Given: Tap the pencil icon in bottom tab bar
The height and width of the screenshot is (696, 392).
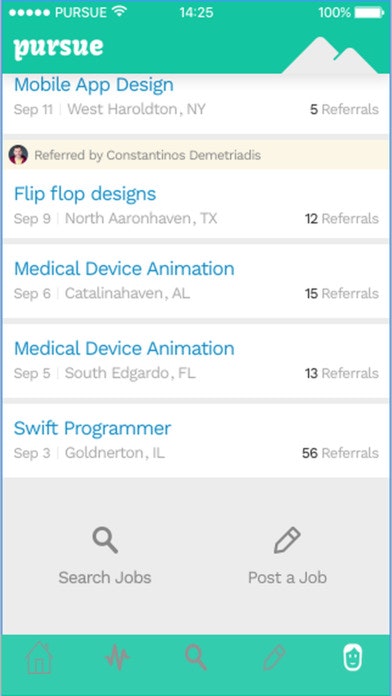Looking at the screenshot, I should click(x=274, y=657).
